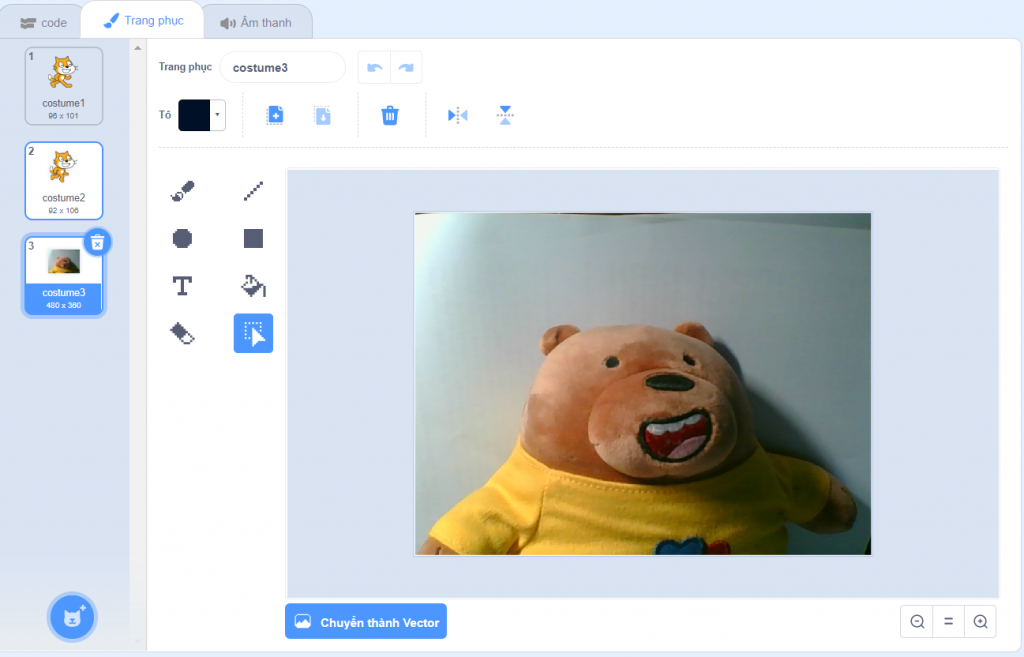1024x657 pixels.
Task: Click the Redo arrow button
Action: point(406,67)
